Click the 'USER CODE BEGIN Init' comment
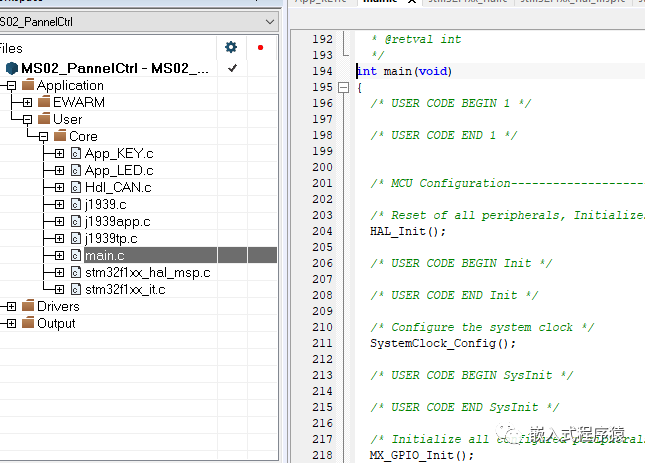 tap(461, 263)
